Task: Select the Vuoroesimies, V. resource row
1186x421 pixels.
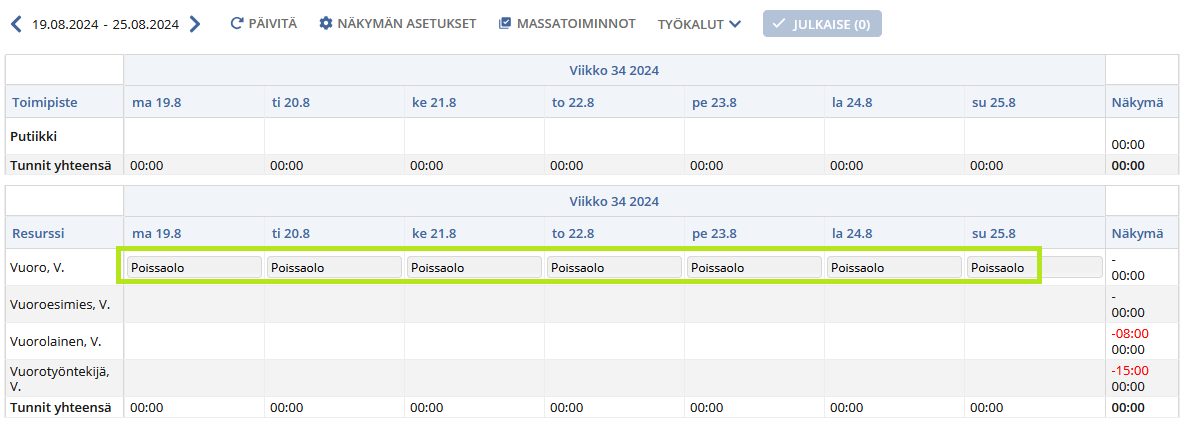Action: click(593, 305)
